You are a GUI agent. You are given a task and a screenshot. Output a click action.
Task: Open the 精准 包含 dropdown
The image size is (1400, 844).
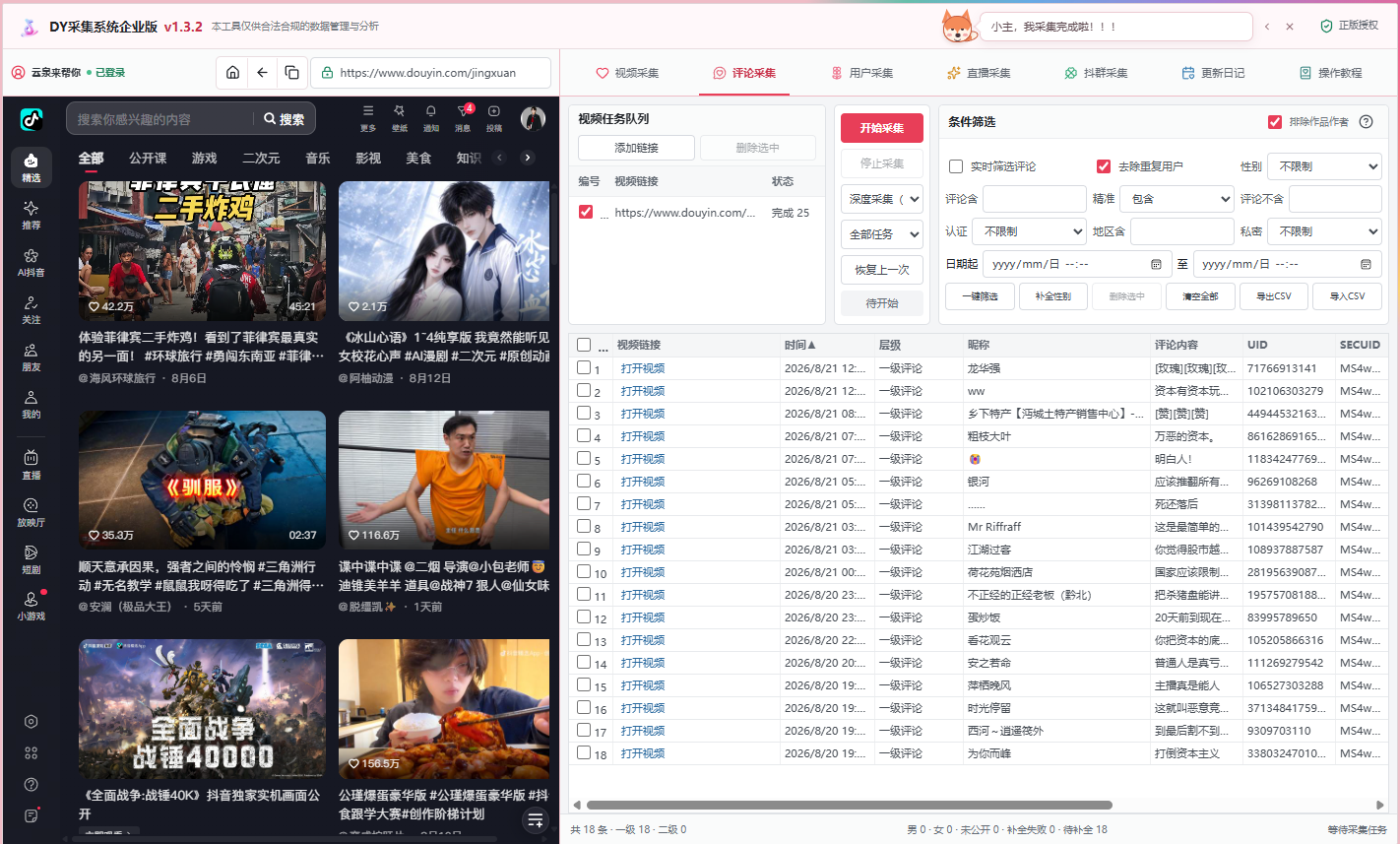pos(1177,199)
